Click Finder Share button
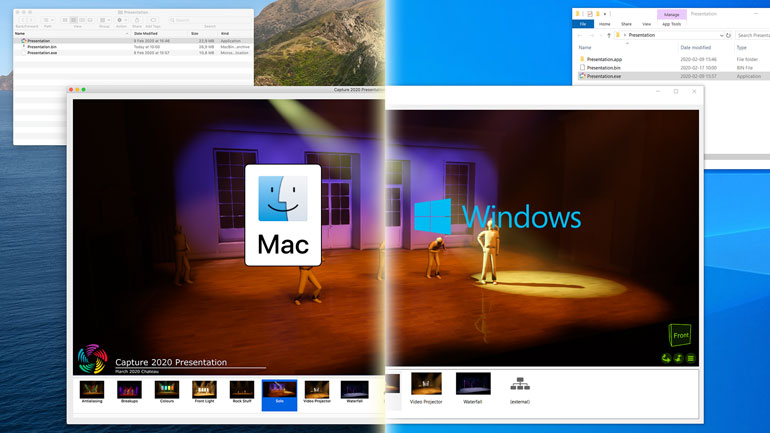This screenshot has width=770, height=433. pyautogui.click(x=137, y=20)
